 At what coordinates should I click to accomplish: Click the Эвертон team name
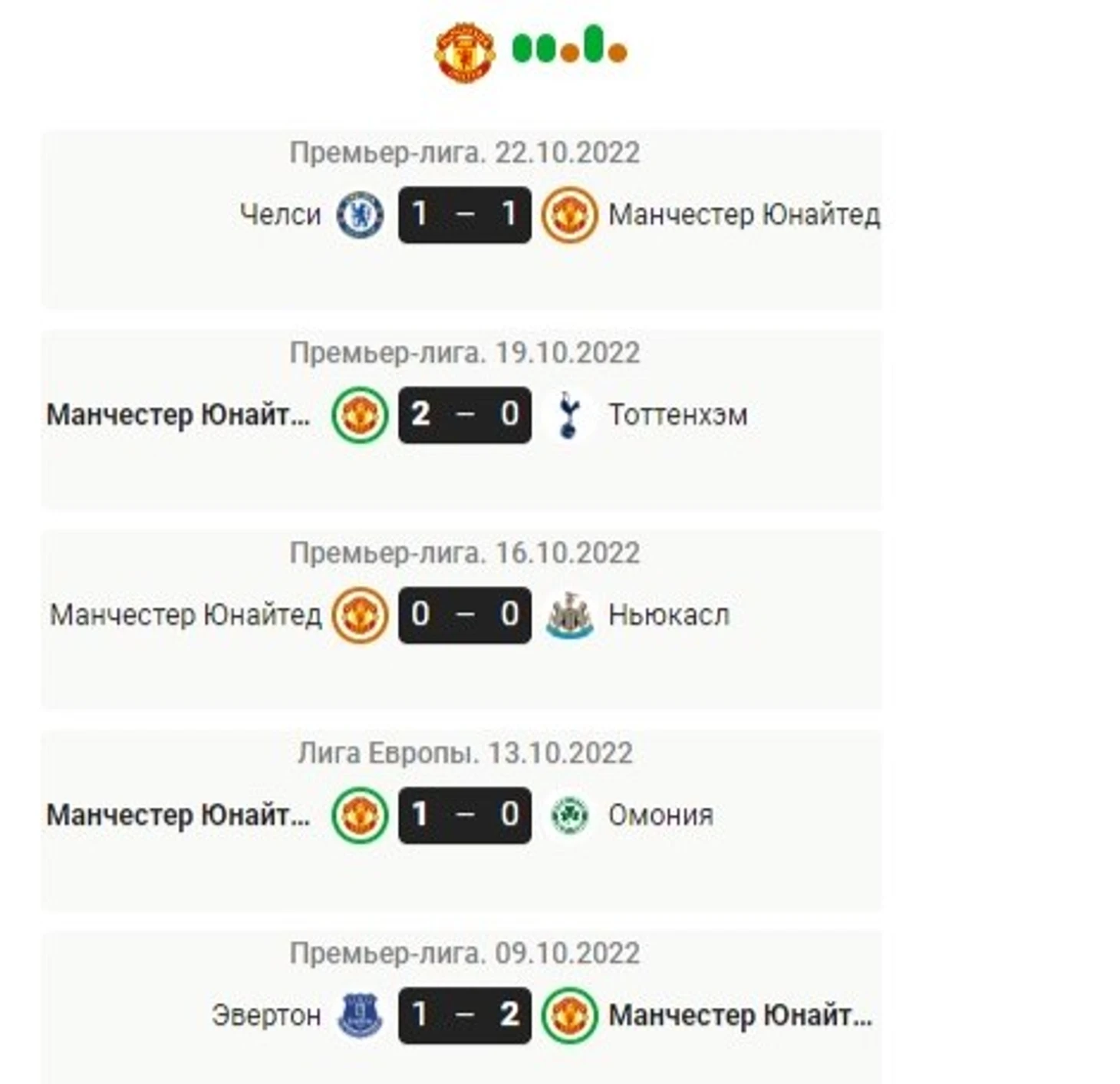tap(266, 1016)
